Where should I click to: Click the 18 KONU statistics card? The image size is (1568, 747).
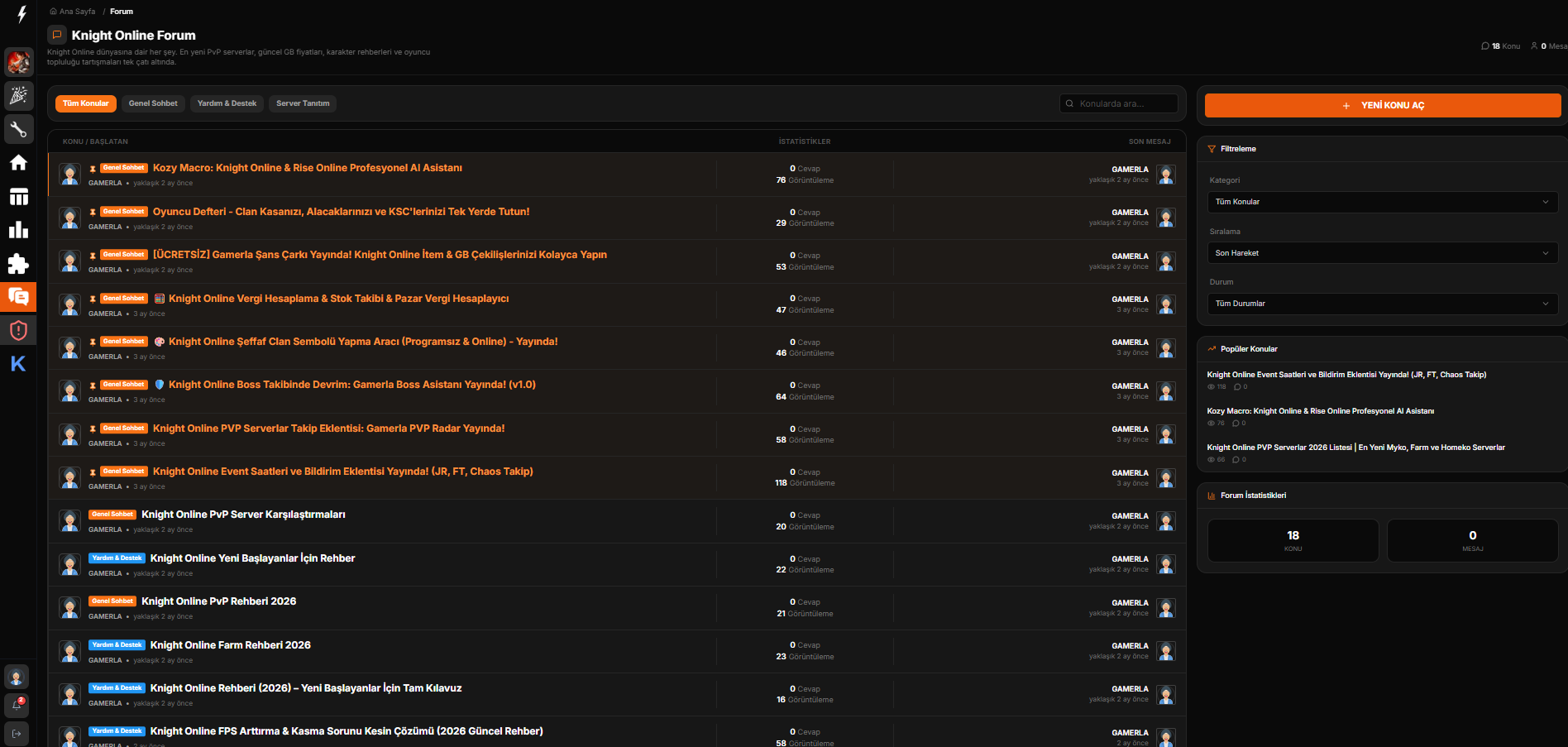[x=1293, y=541]
